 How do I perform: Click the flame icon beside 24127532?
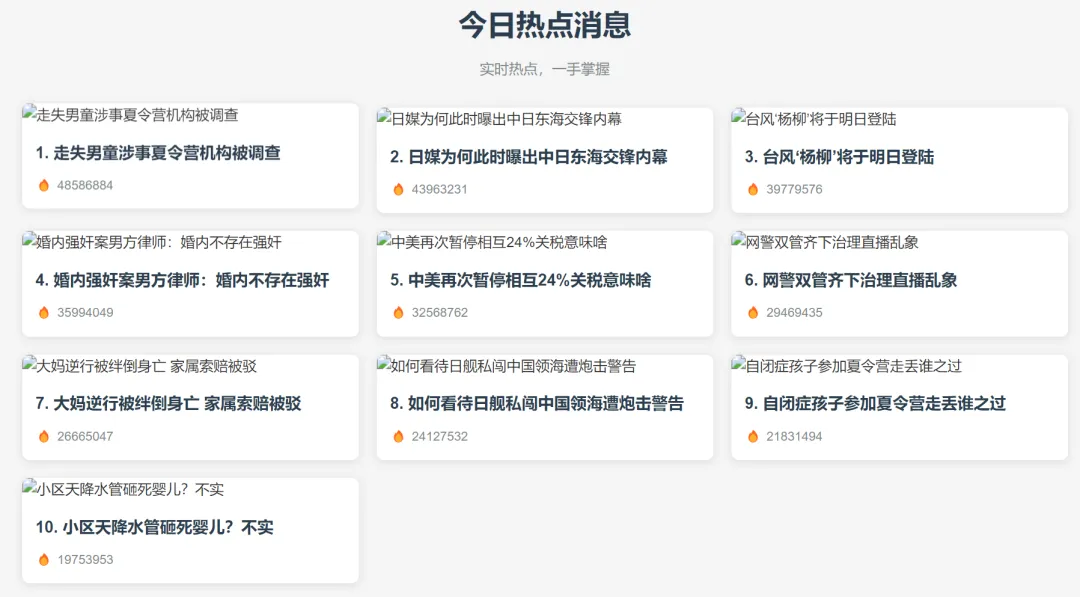coord(398,437)
